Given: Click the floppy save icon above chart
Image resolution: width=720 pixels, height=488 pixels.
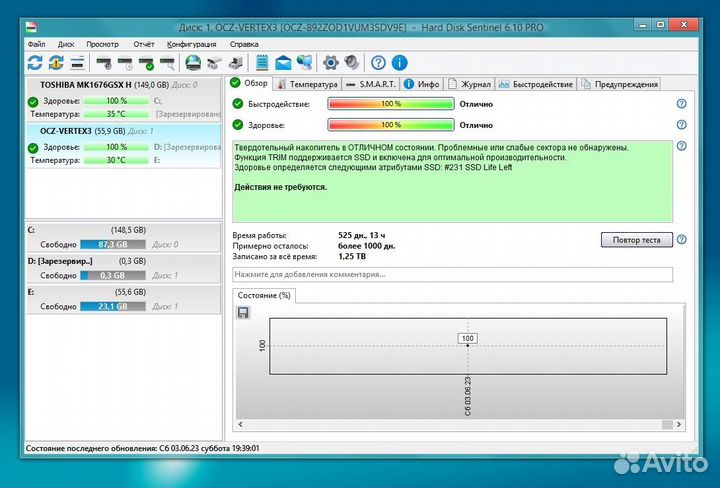Looking at the screenshot, I should [x=243, y=313].
